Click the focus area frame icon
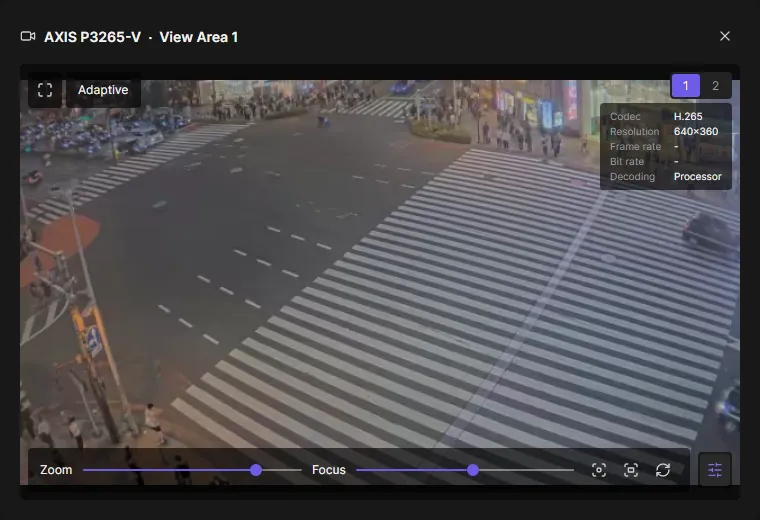Viewport: 760px width, 520px height. click(631, 470)
